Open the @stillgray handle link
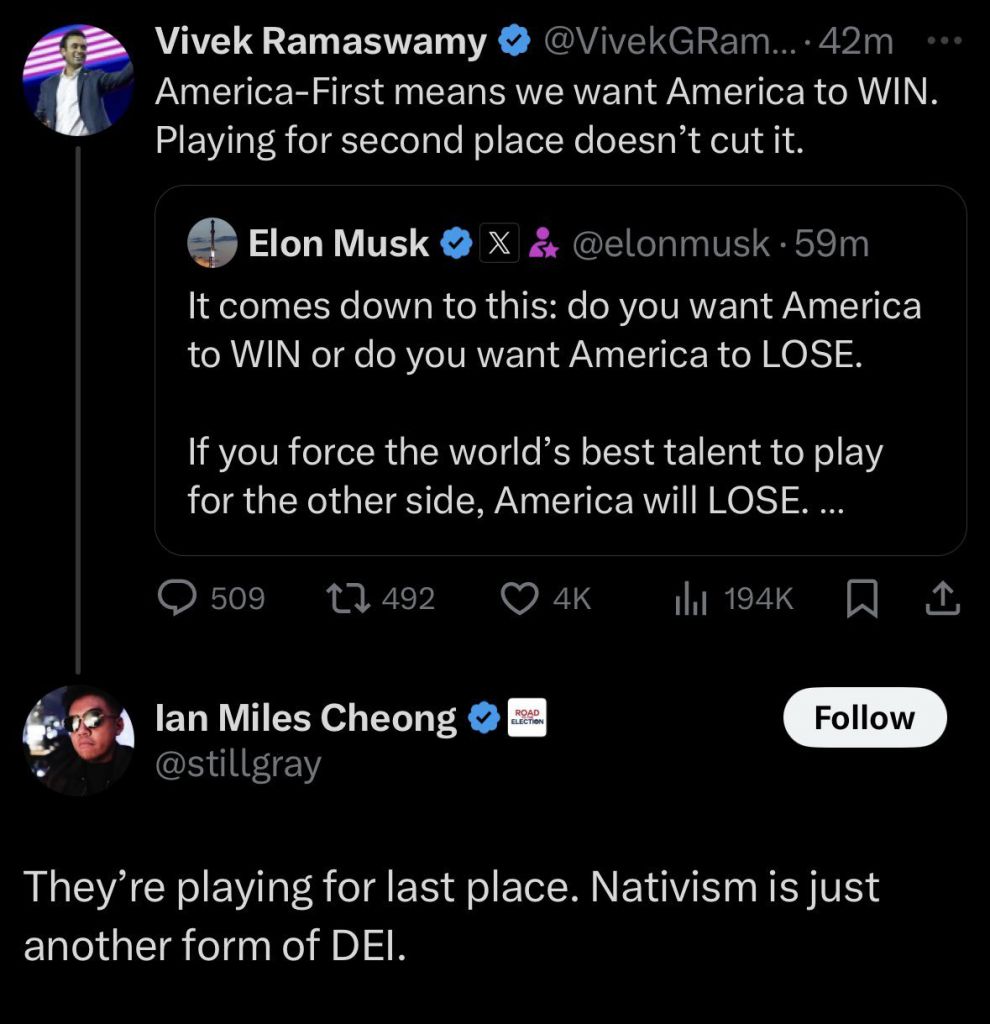This screenshot has height=1024, width=990. (238, 765)
